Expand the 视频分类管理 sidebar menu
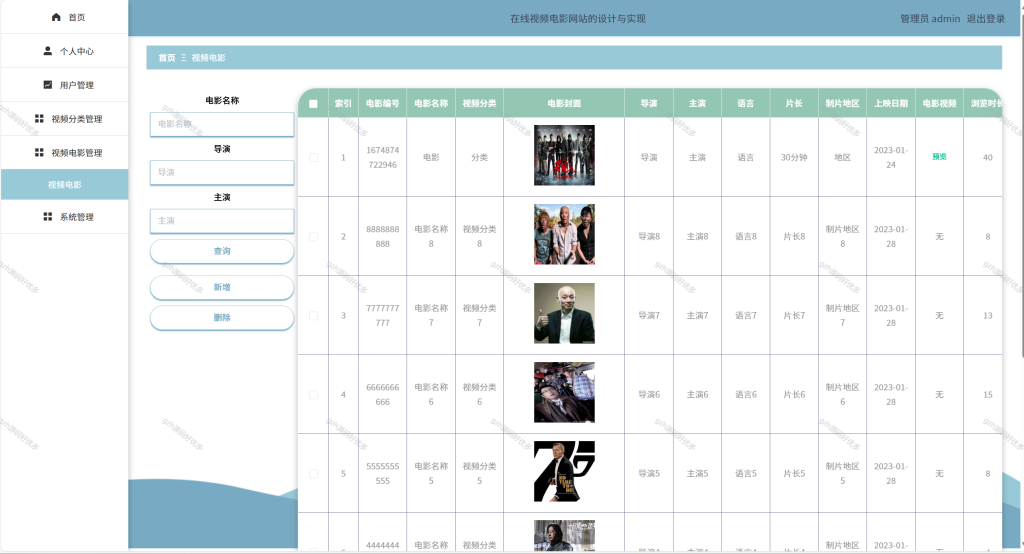The image size is (1024, 554). (x=65, y=119)
